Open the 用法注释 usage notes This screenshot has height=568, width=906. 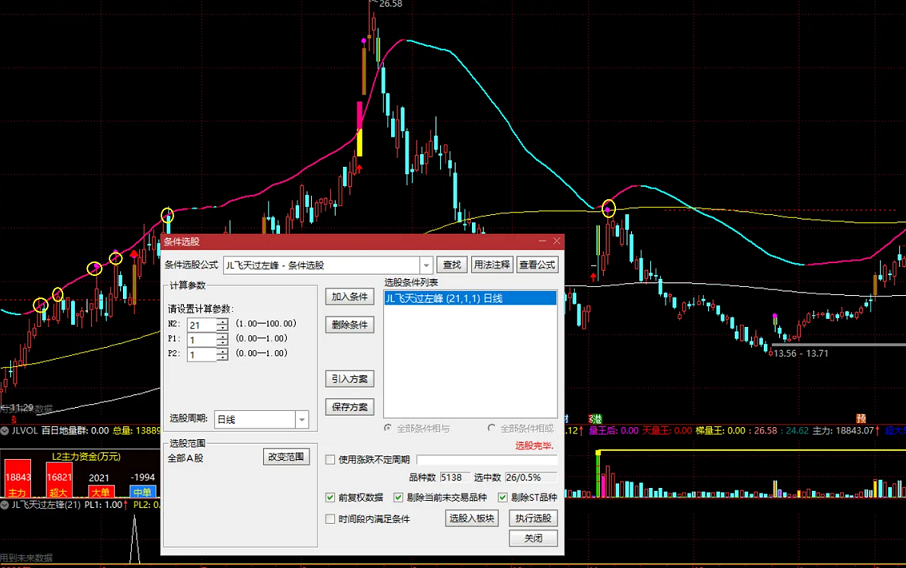point(492,265)
